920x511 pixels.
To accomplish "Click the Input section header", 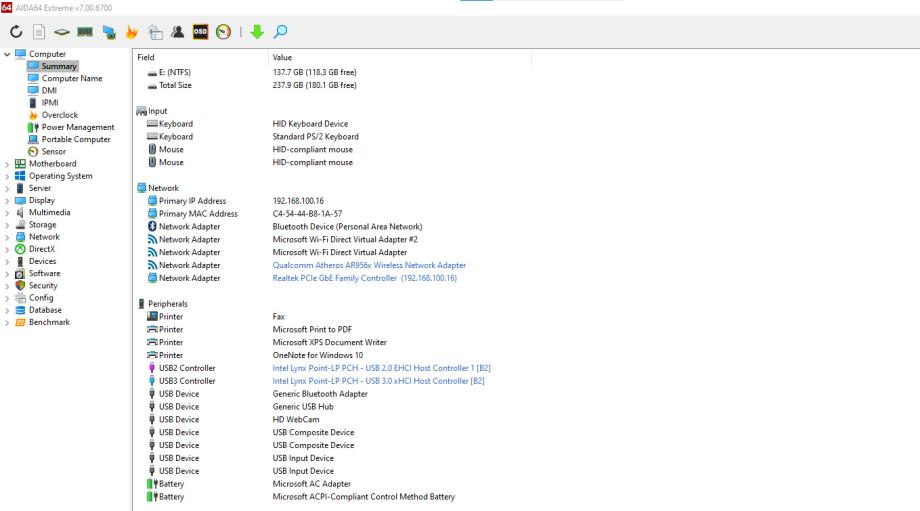I will coord(157,111).
